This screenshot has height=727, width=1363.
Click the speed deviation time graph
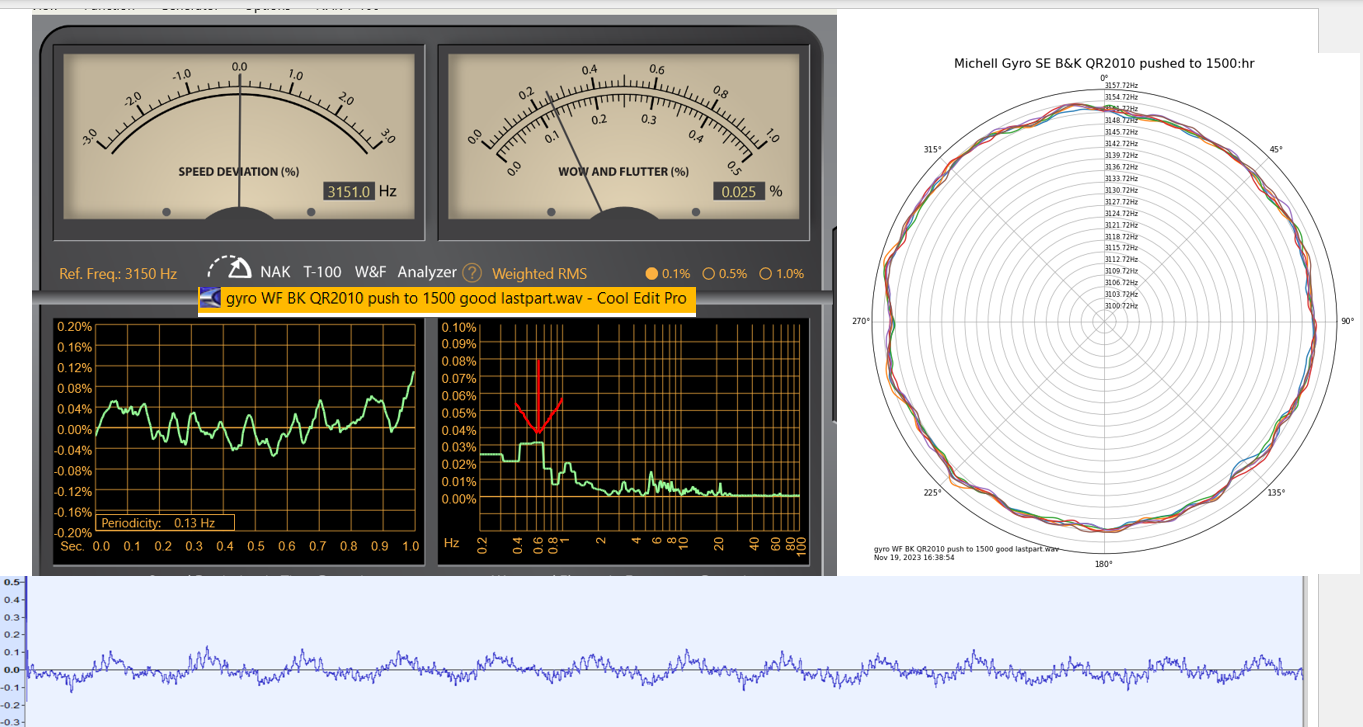tap(255, 429)
